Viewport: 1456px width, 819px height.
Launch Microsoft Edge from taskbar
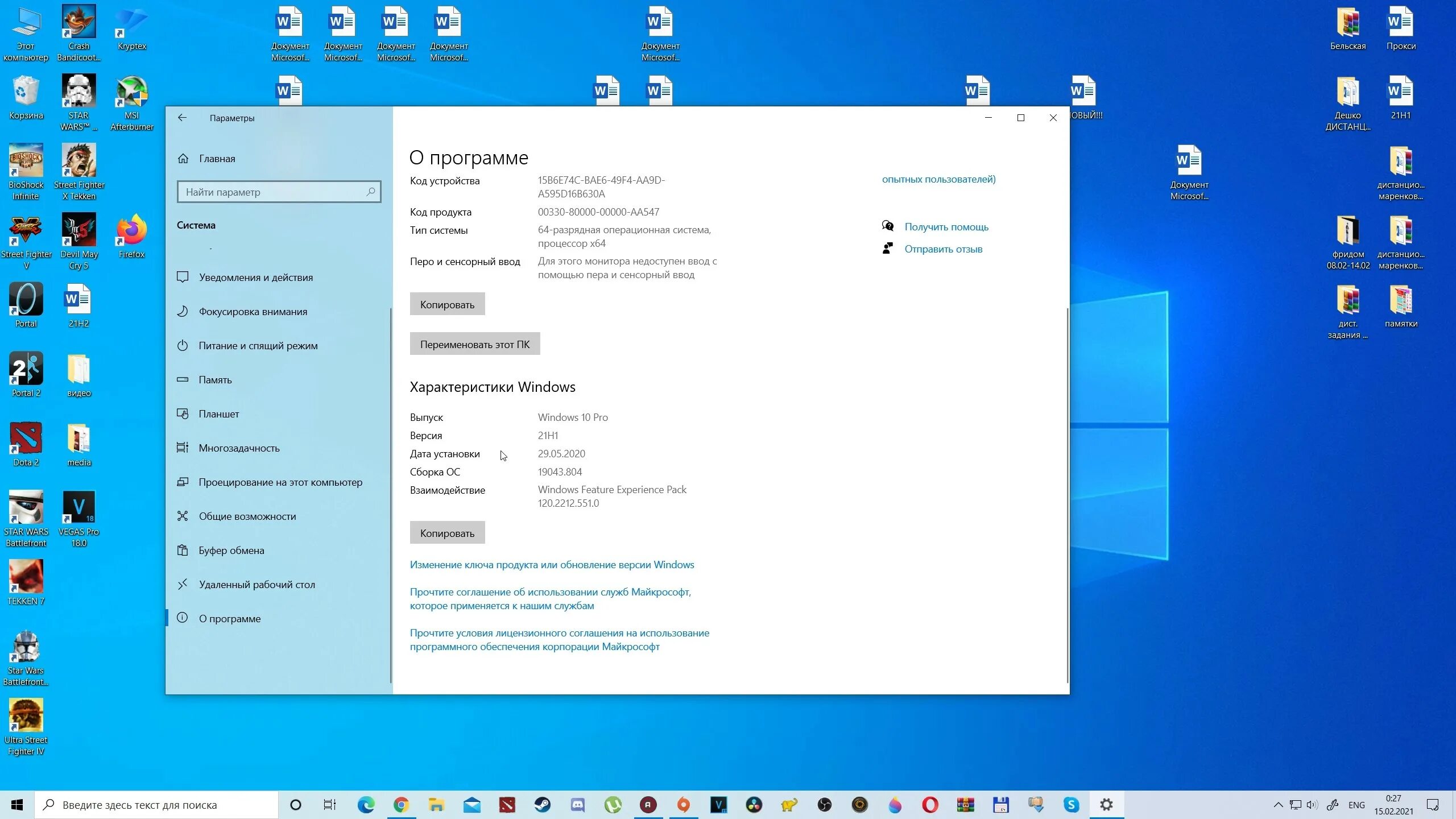pos(366,805)
